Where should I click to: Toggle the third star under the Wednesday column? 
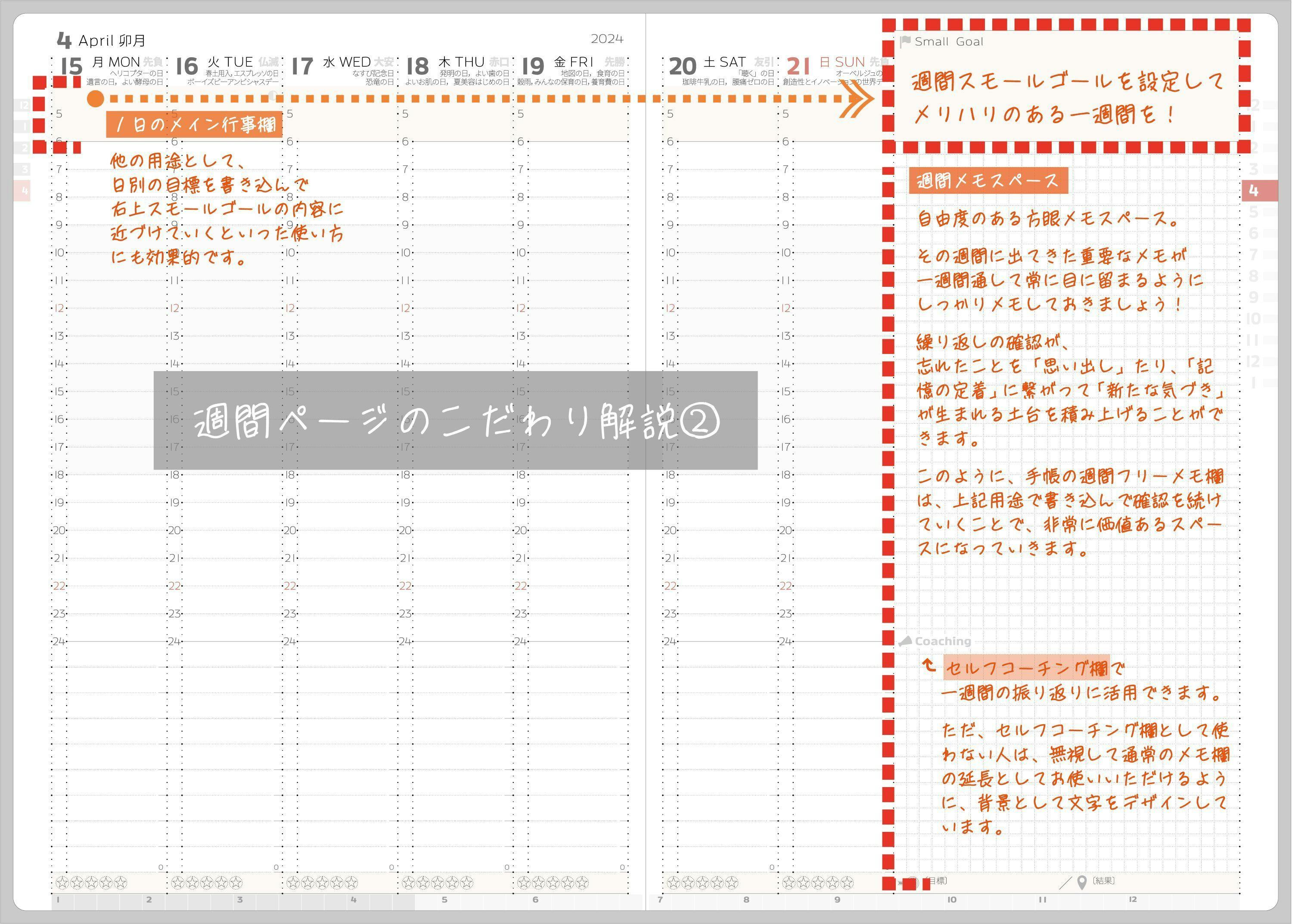point(322,883)
